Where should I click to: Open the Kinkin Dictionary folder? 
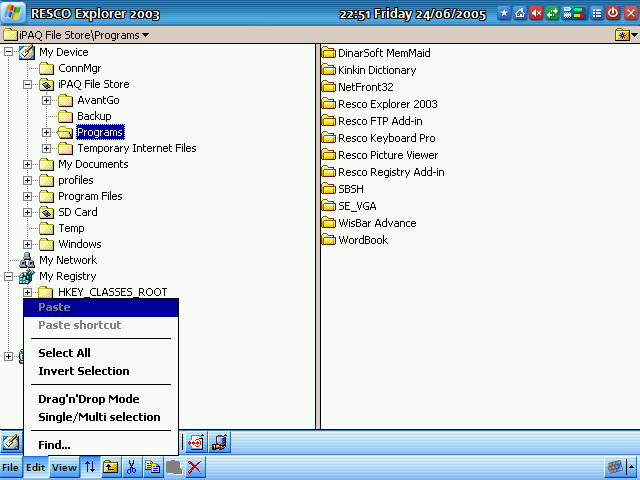[369, 70]
